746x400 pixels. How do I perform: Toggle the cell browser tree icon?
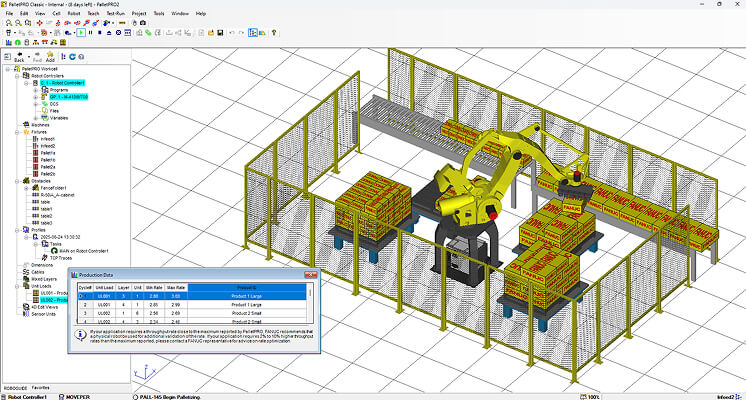(x=253, y=33)
